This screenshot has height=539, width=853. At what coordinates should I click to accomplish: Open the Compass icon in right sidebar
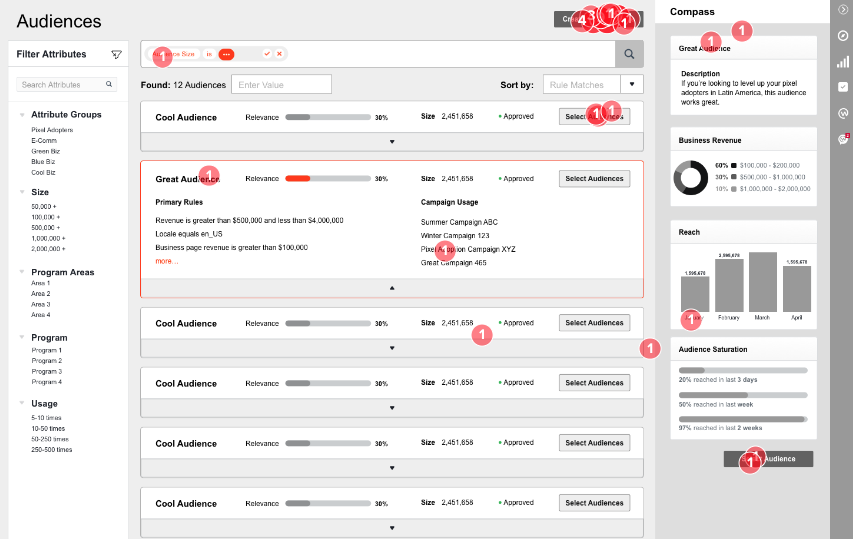[843, 36]
